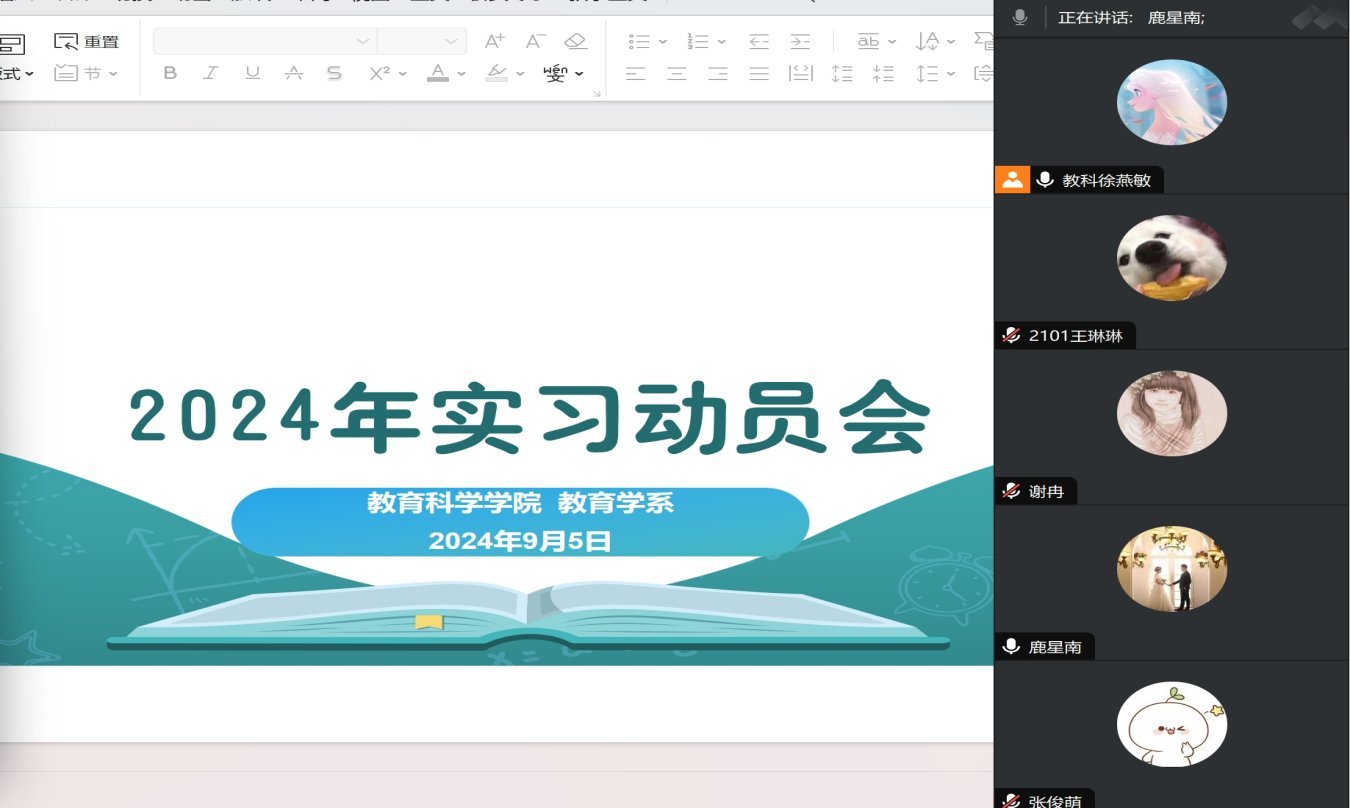Toggle the muted microphone icon for 谢冉
The height and width of the screenshot is (808, 1350).
click(x=1012, y=491)
